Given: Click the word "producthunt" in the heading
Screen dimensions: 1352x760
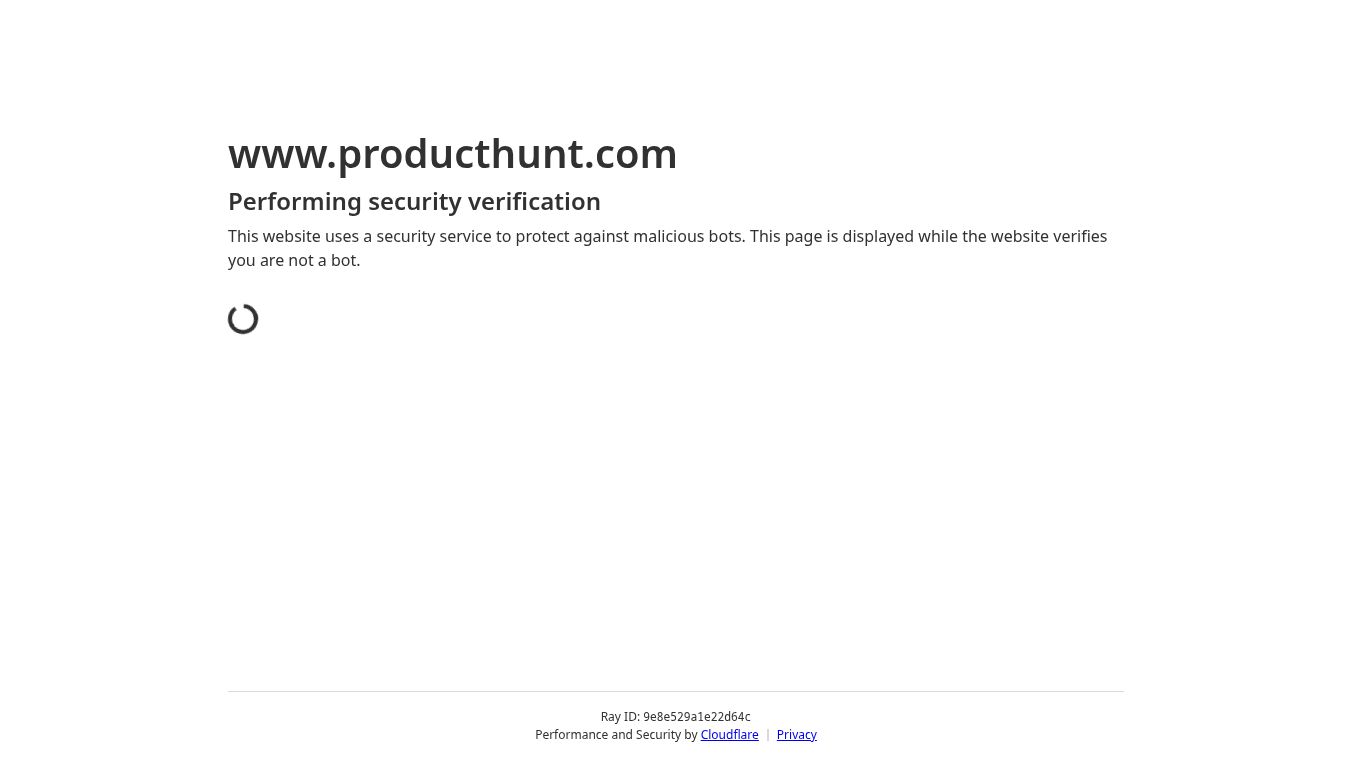Looking at the screenshot, I should 460,154.
